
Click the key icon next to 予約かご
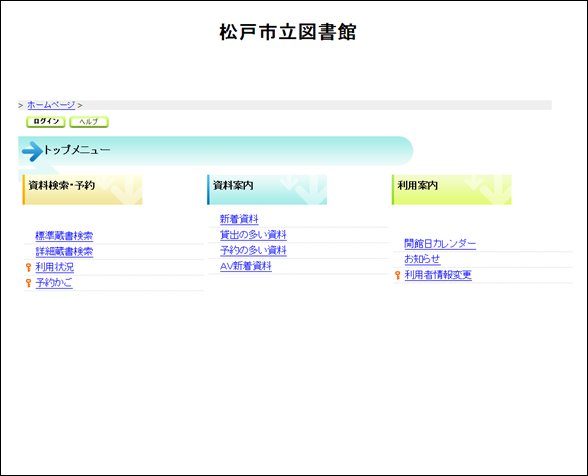click(28, 283)
